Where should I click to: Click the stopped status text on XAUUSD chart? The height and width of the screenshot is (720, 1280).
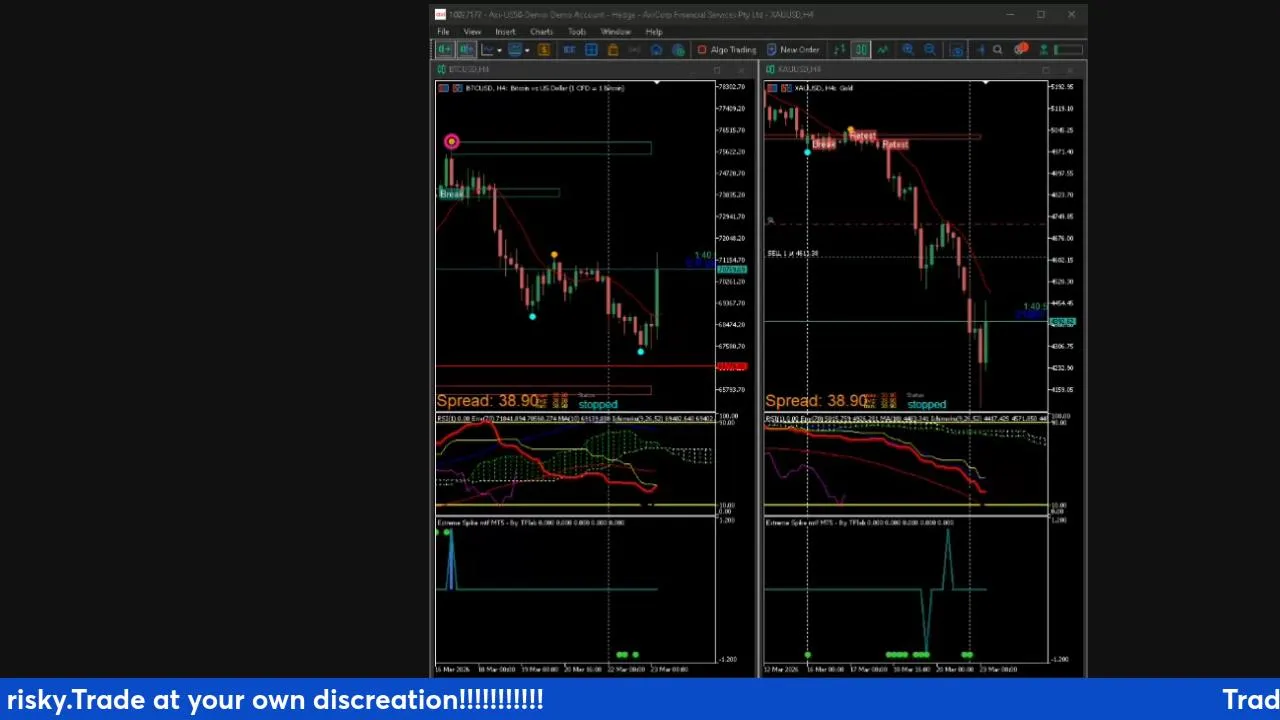click(x=926, y=405)
